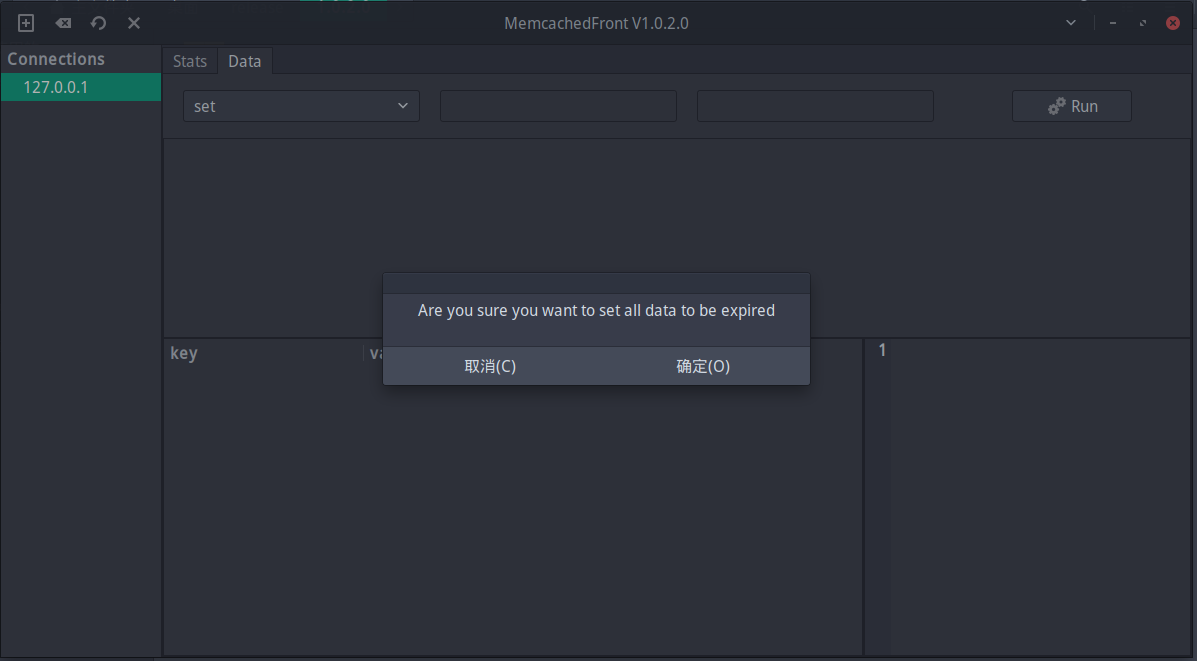The height and width of the screenshot is (661, 1197).
Task: Click the Connections panel heading
Action: click(56, 59)
